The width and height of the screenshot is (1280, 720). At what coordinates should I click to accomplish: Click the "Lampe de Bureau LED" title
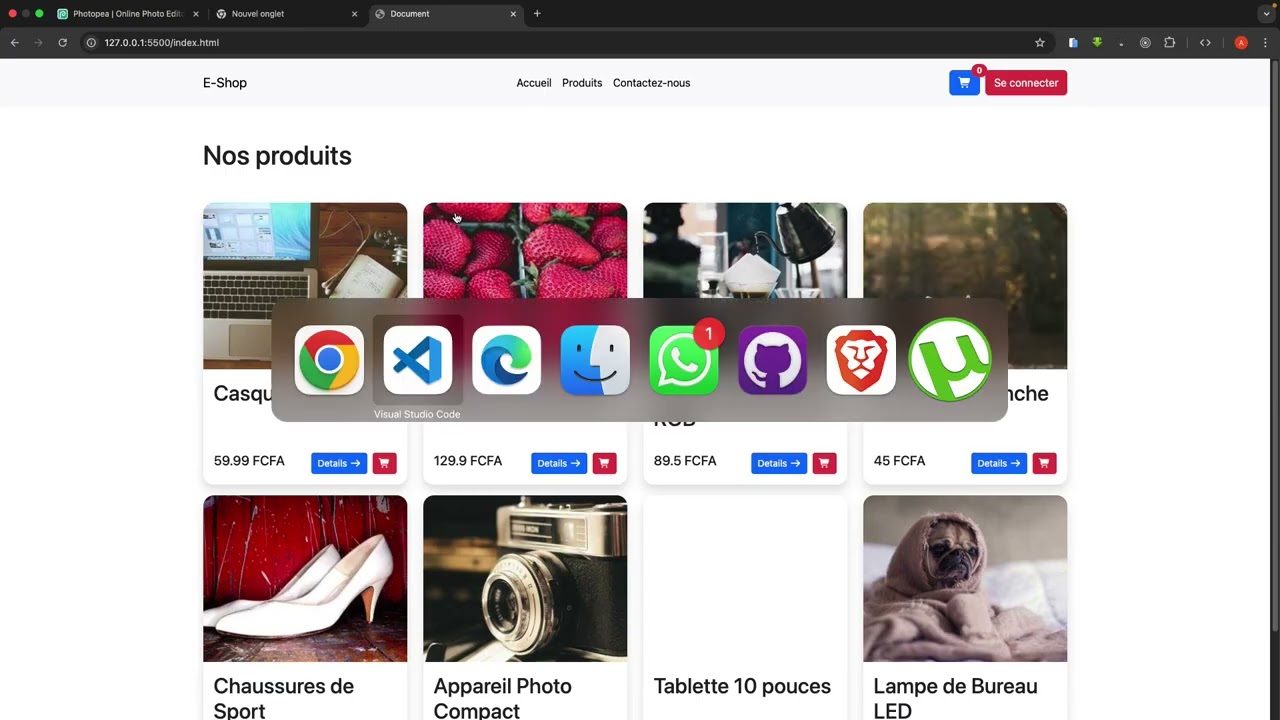click(955, 698)
